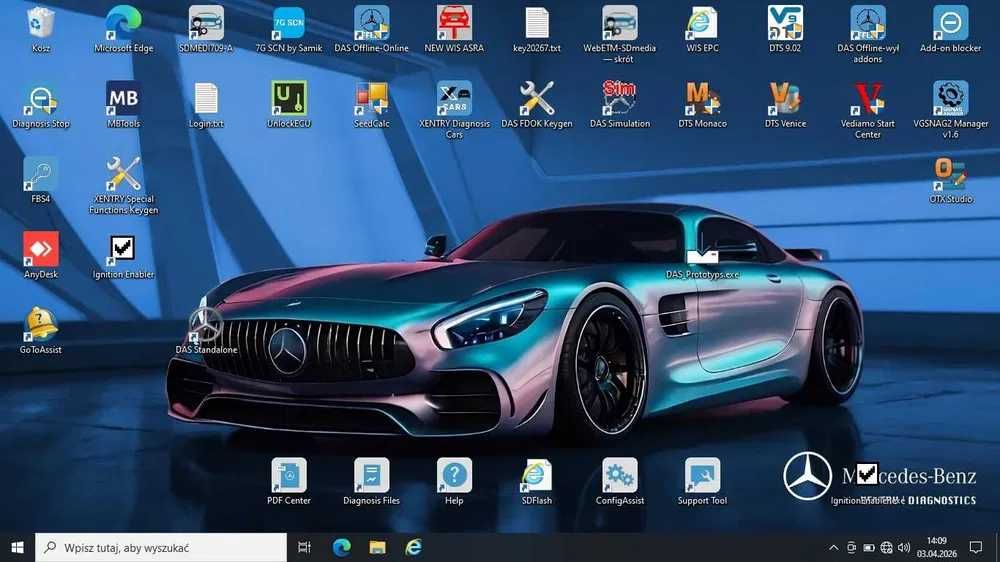Open network globe tray icon
The width and height of the screenshot is (1000, 562).
pos(886,547)
